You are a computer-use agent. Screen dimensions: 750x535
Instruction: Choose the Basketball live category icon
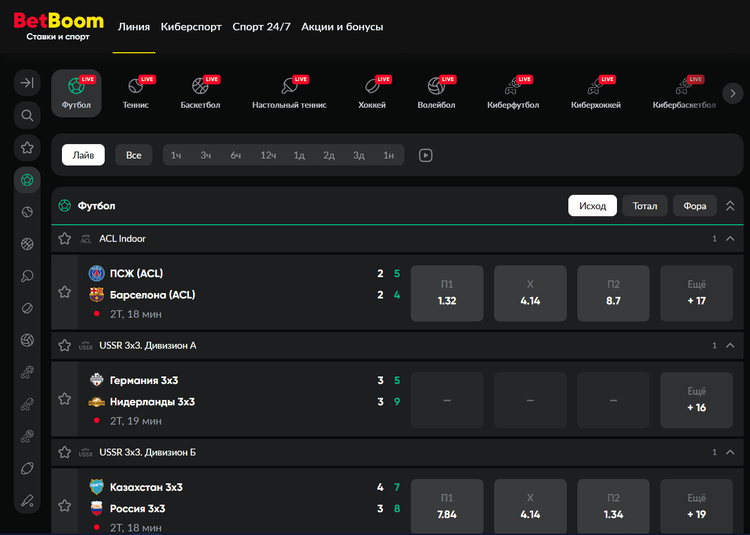(x=200, y=92)
